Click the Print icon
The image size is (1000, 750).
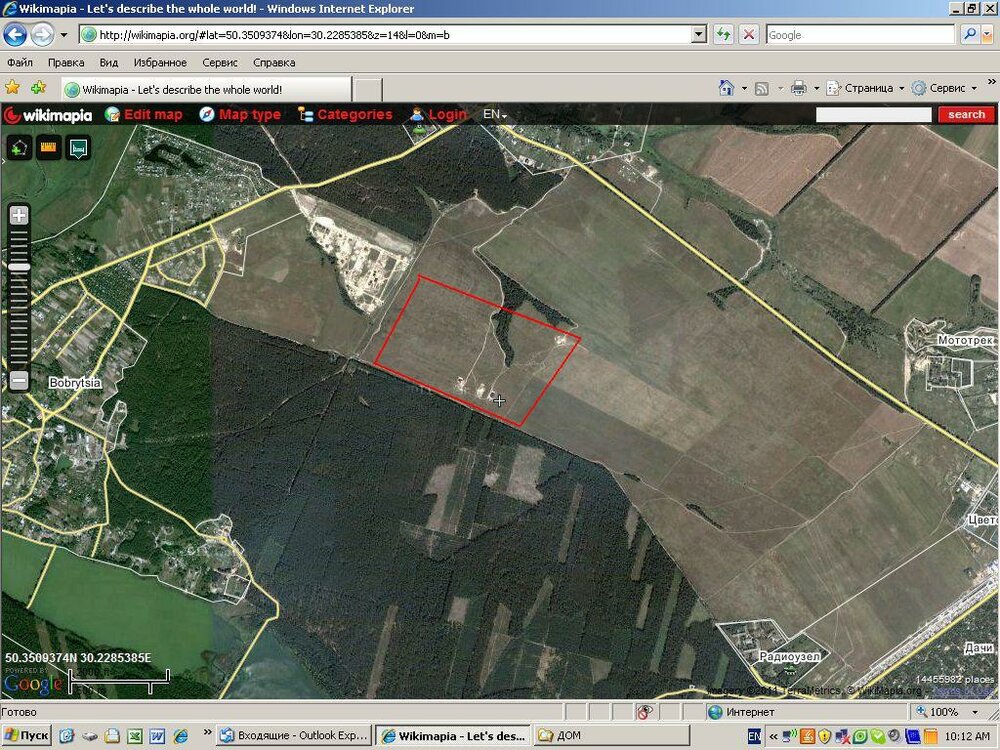click(x=798, y=88)
